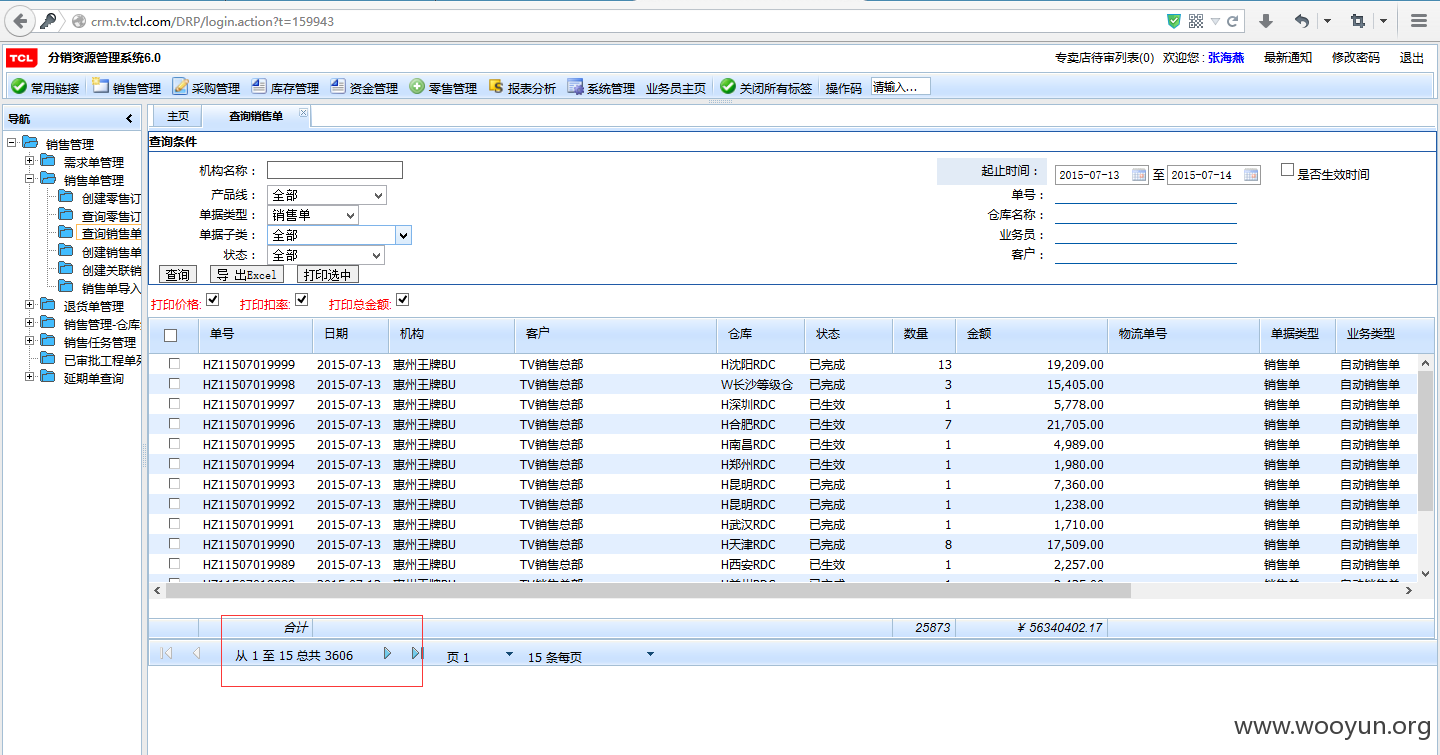Click the browser back arrow button

click(x=20, y=21)
